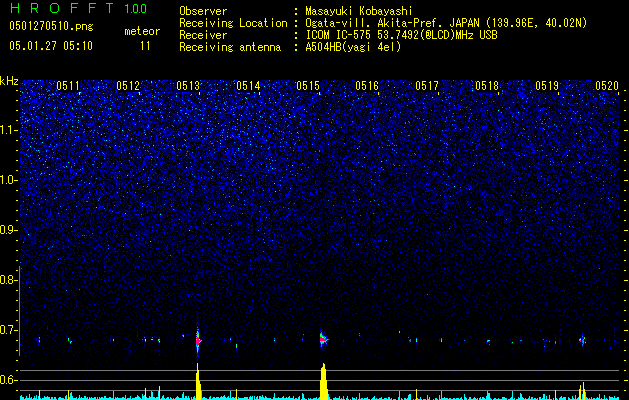Click the kHz axis unit label
The image size is (629, 400).
pyautogui.click(x=9, y=81)
